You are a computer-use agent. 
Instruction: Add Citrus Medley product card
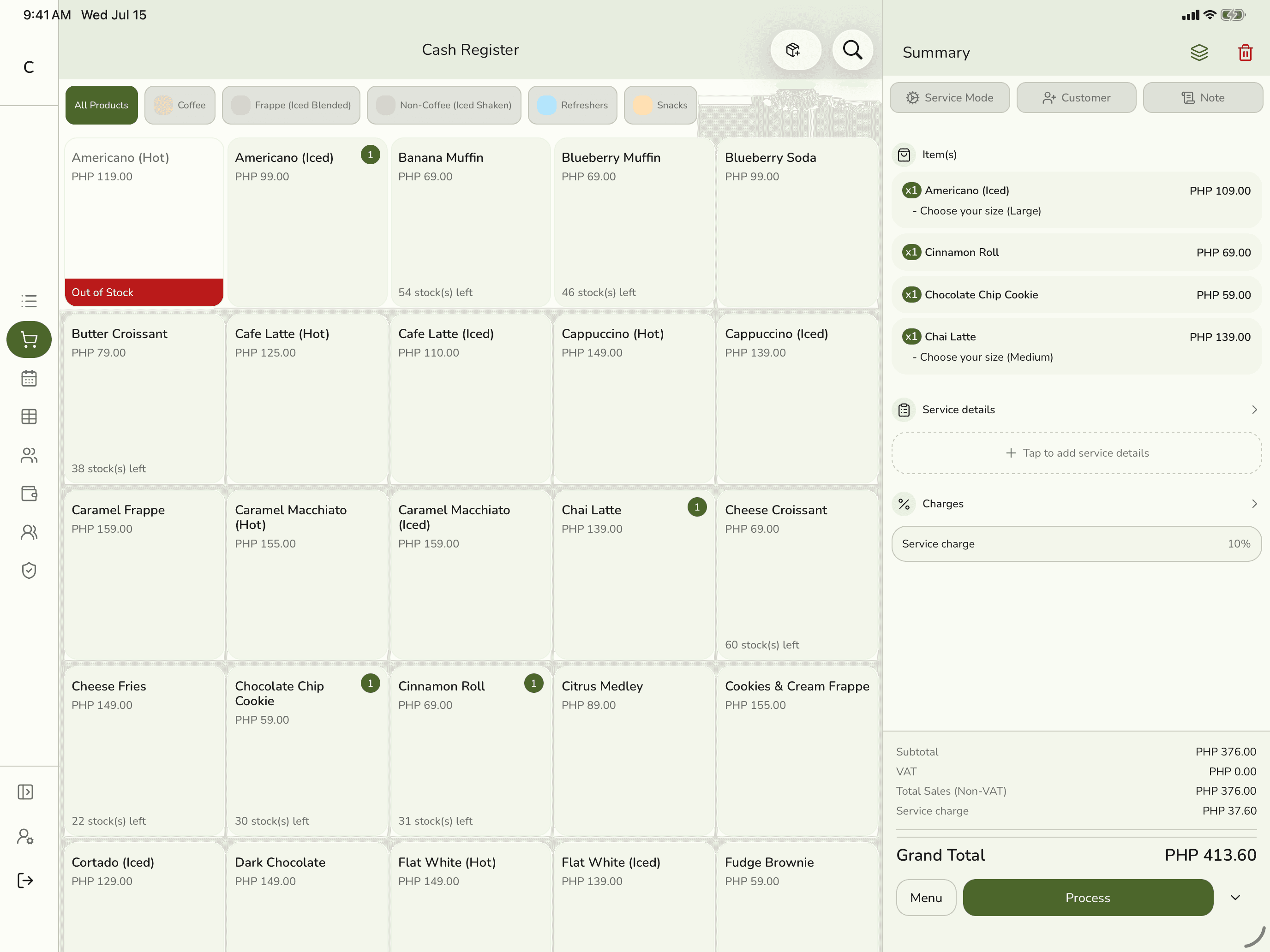click(x=634, y=750)
